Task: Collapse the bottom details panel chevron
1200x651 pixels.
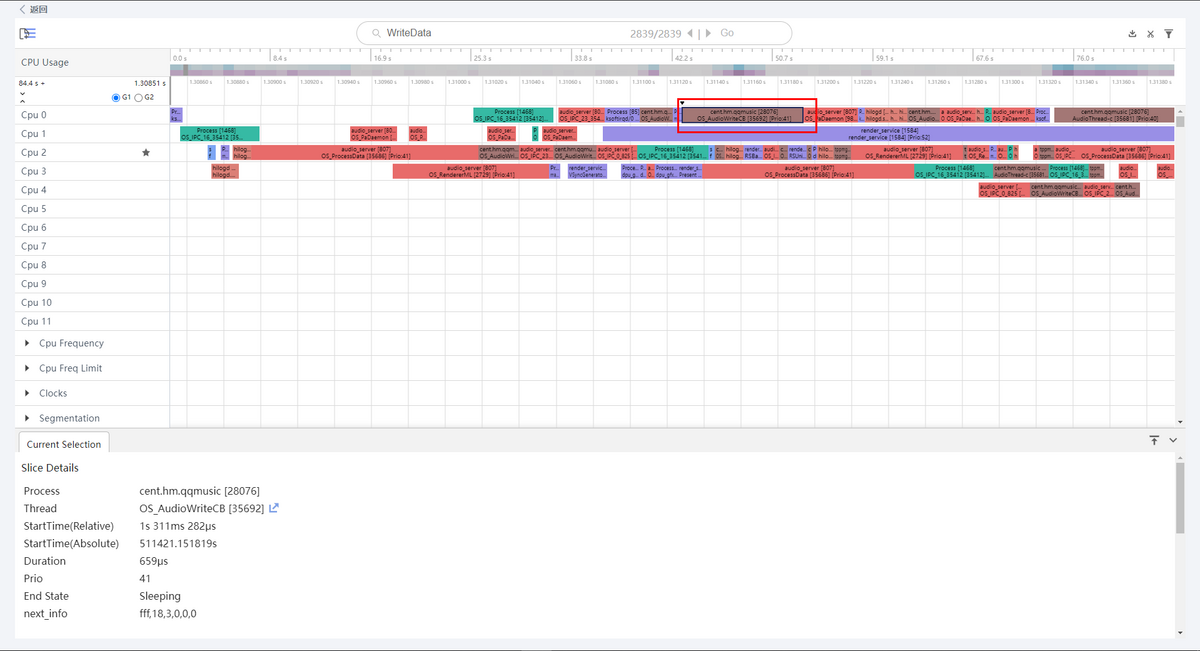Action: [1173, 440]
